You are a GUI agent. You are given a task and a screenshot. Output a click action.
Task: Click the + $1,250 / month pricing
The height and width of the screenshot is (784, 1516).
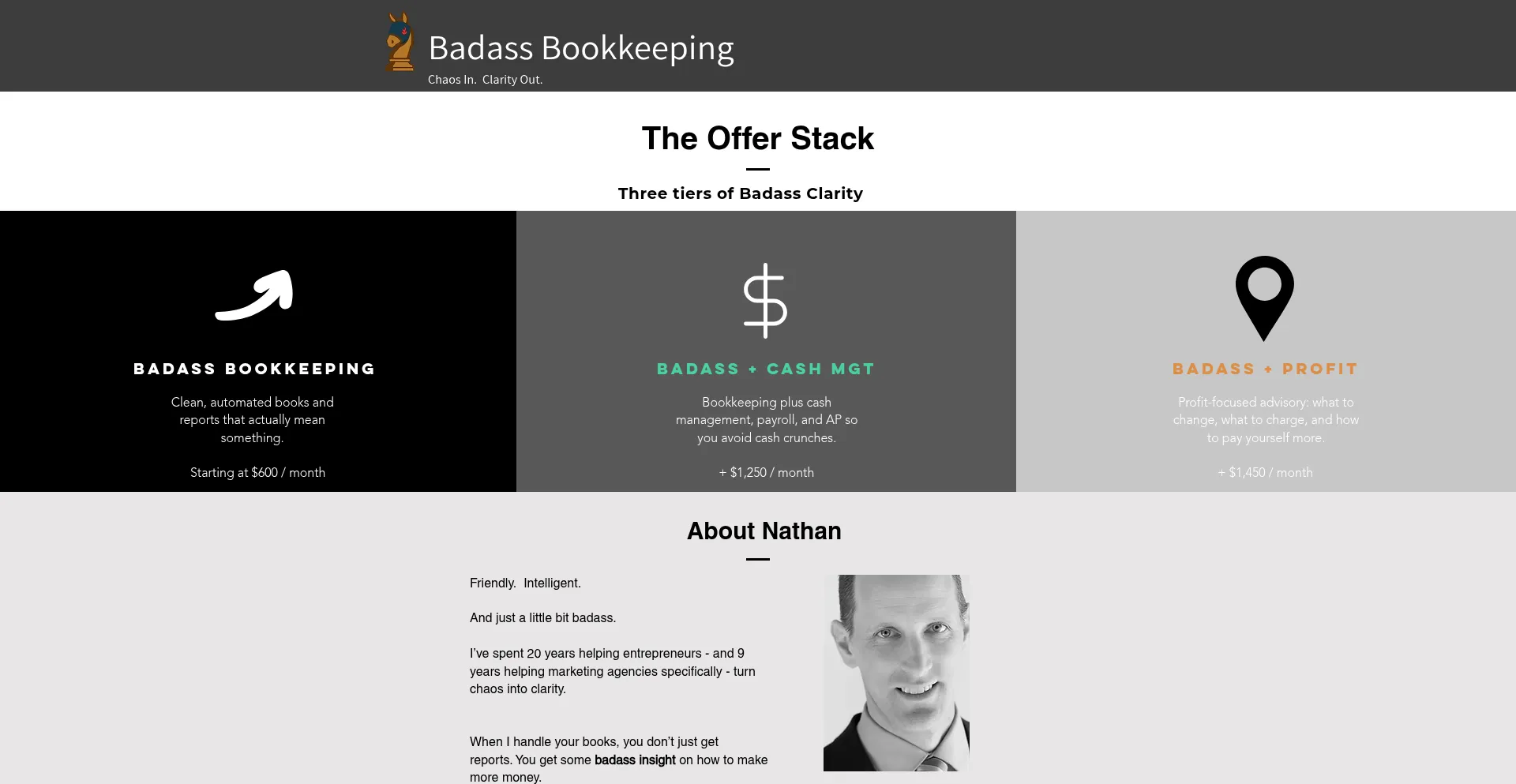coord(765,472)
